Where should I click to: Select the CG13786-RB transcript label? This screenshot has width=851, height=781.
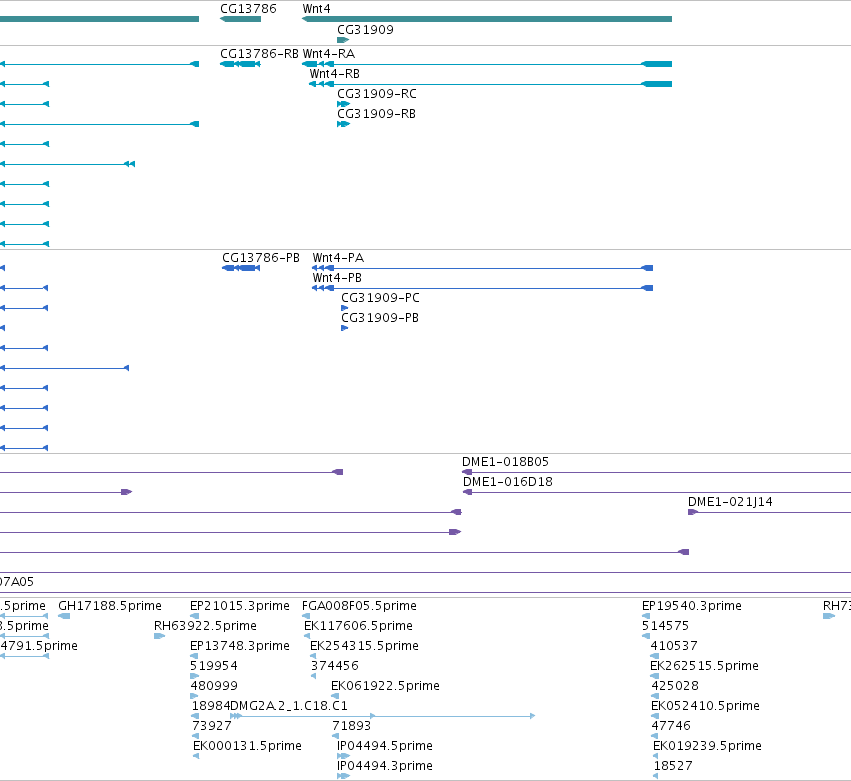coord(259,54)
